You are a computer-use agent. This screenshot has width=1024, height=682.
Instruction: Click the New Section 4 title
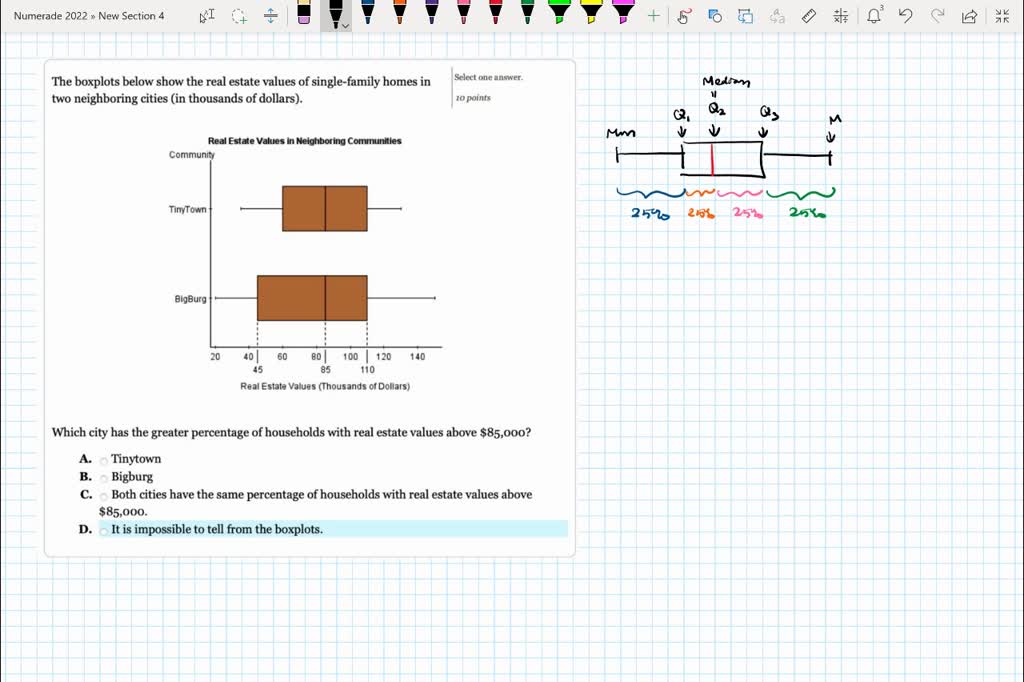click(132, 16)
